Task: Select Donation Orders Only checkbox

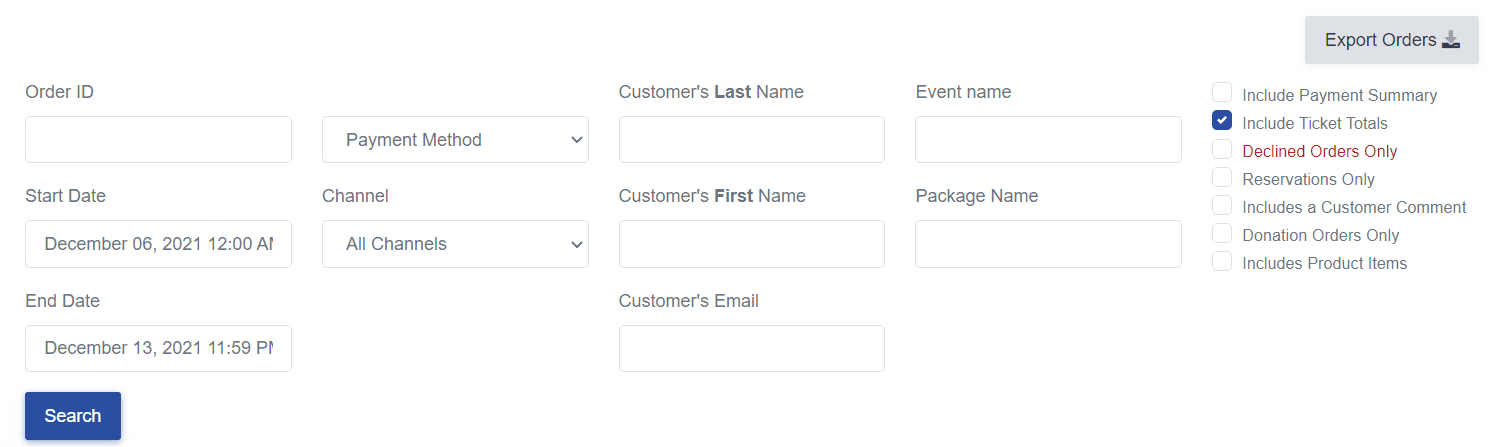Action: pos(1222,233)
